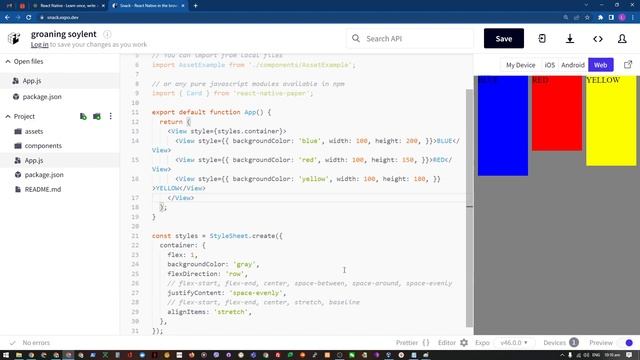Open the Expo v46.0.0 version dropdown
This screenshot has width=640, height=360.
513,342
